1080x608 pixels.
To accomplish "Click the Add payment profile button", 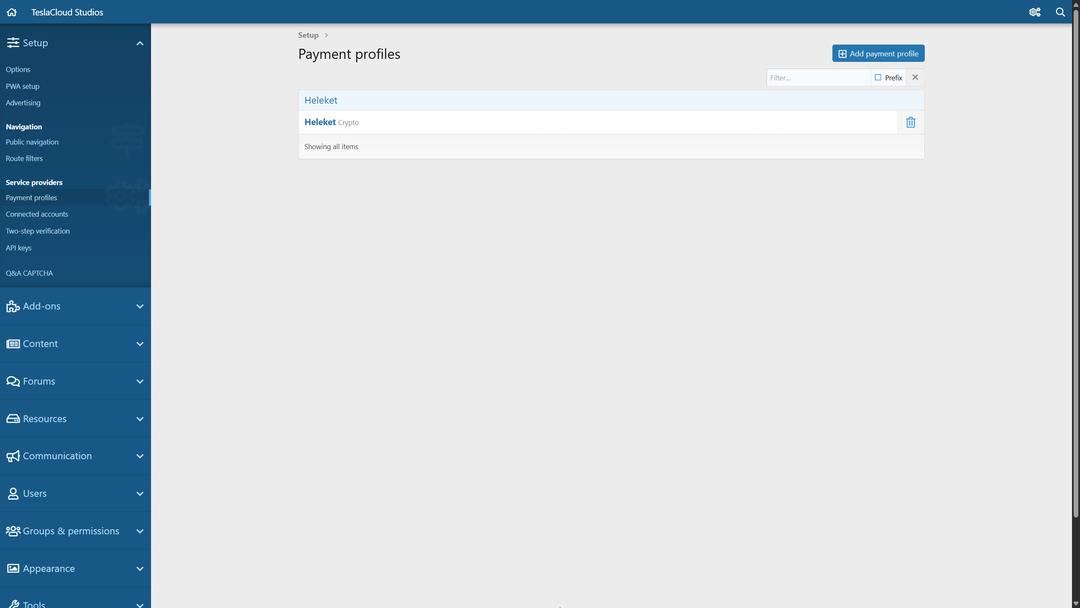I will [x=877, y=52].
